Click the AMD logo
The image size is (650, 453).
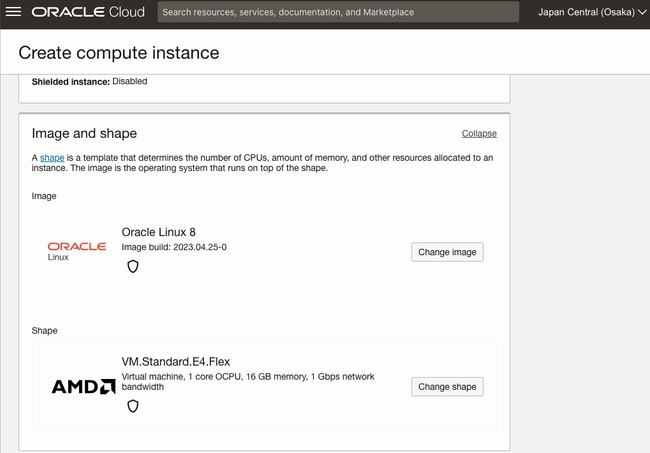point(83,387)
